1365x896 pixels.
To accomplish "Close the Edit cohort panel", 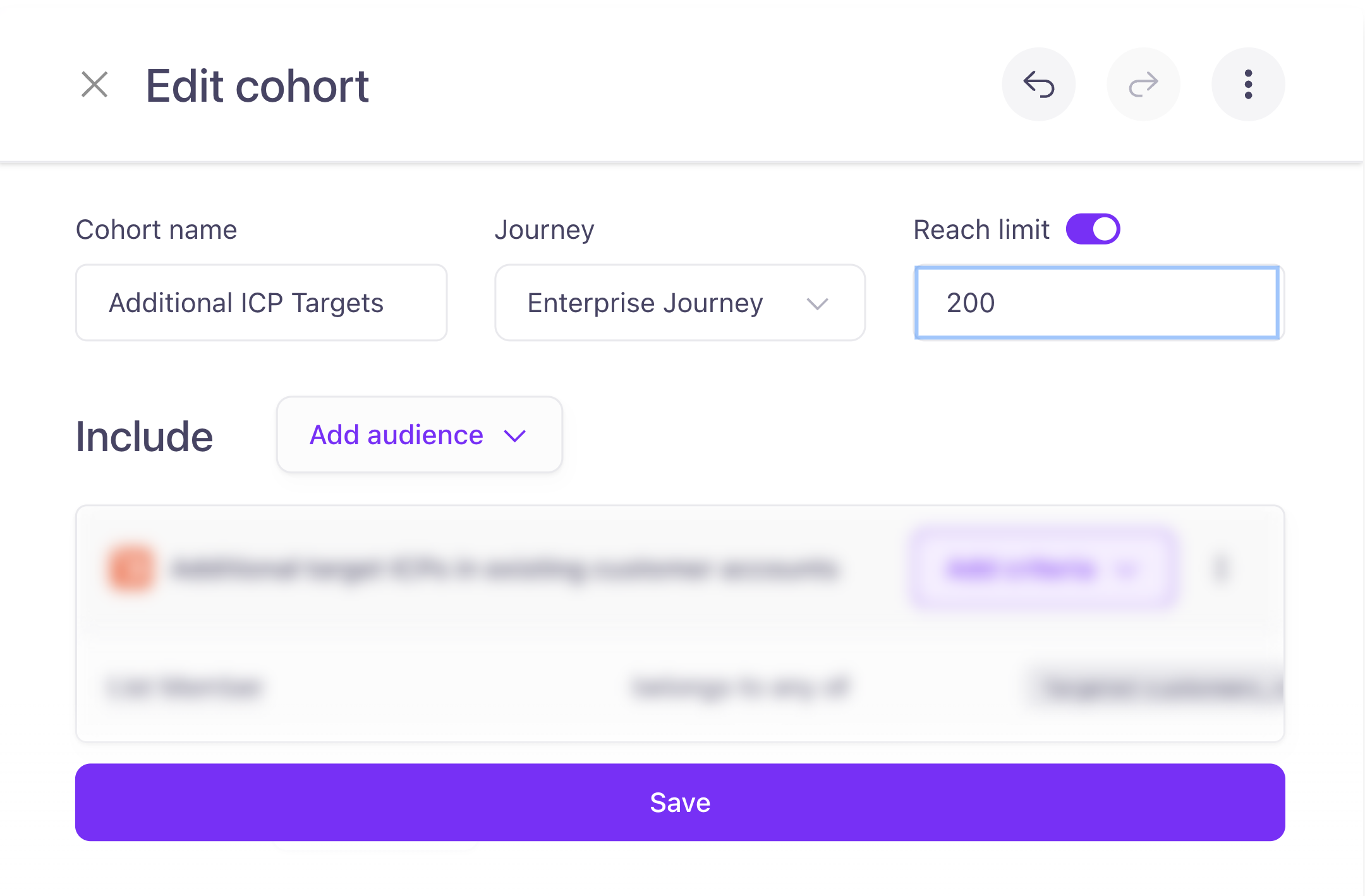I will click(x=95, y=85).
